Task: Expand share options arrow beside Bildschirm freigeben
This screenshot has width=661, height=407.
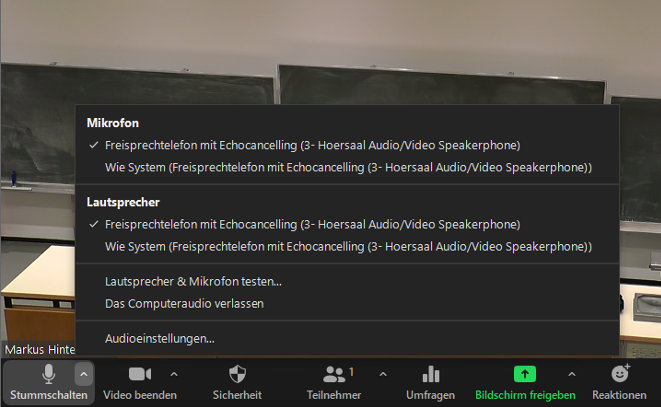Action: (x=571, y=374)
